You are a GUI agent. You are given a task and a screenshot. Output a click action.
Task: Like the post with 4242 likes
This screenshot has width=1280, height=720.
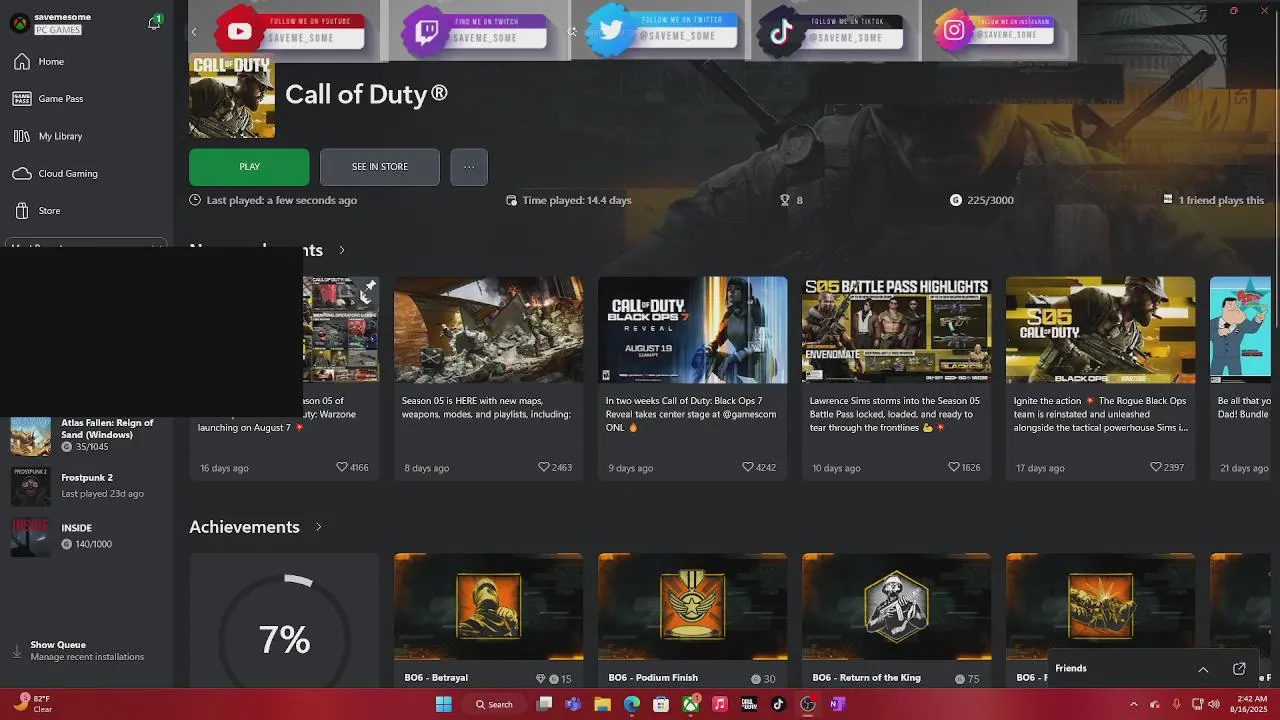click(749, 467)
